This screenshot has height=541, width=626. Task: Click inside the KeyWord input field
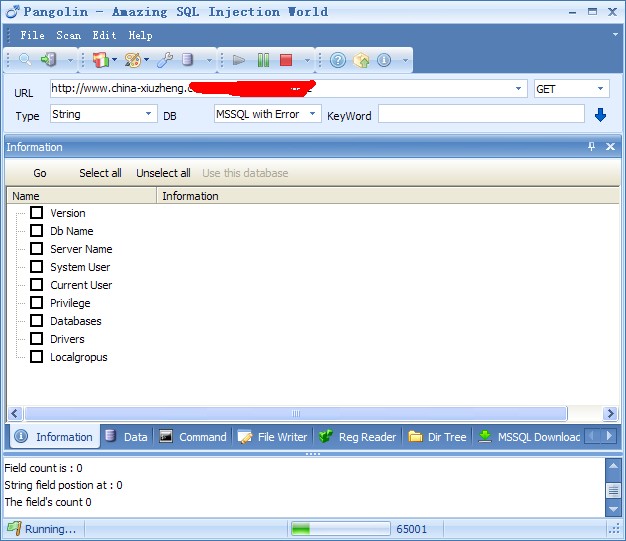pyautogui.click(x=481, y=114)
